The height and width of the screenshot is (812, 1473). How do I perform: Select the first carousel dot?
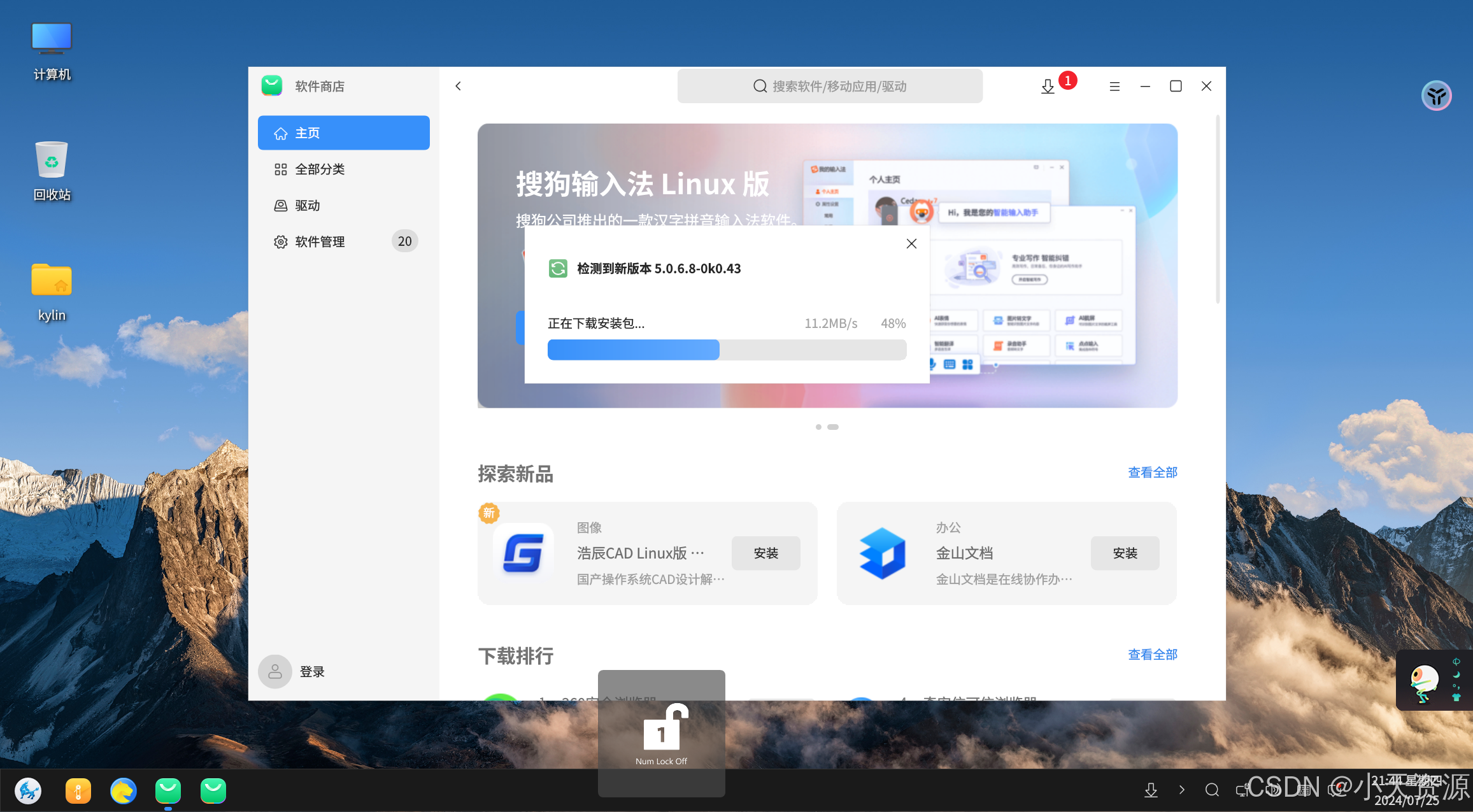coord(818,427)
